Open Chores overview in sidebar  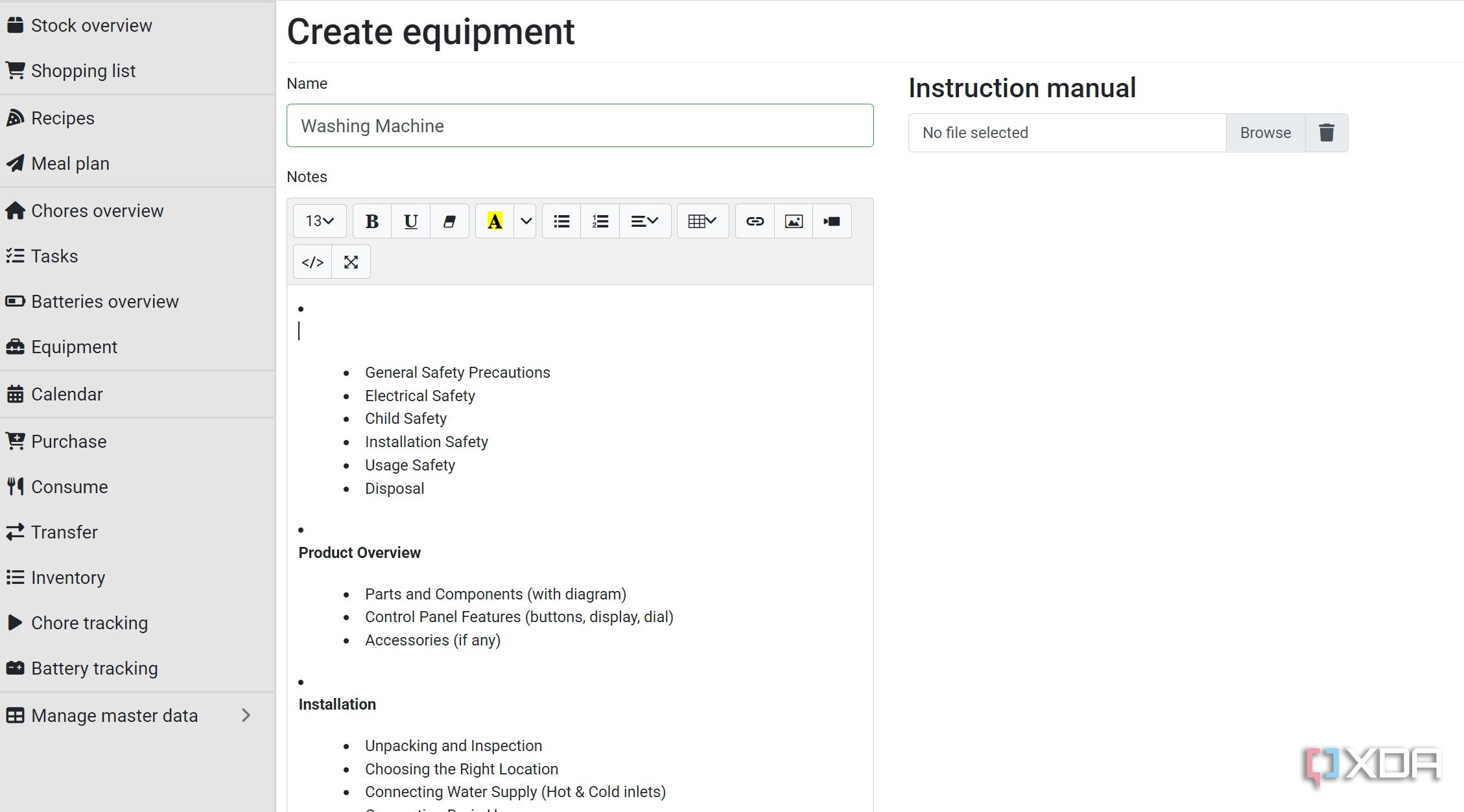click(x=137, y=211)
